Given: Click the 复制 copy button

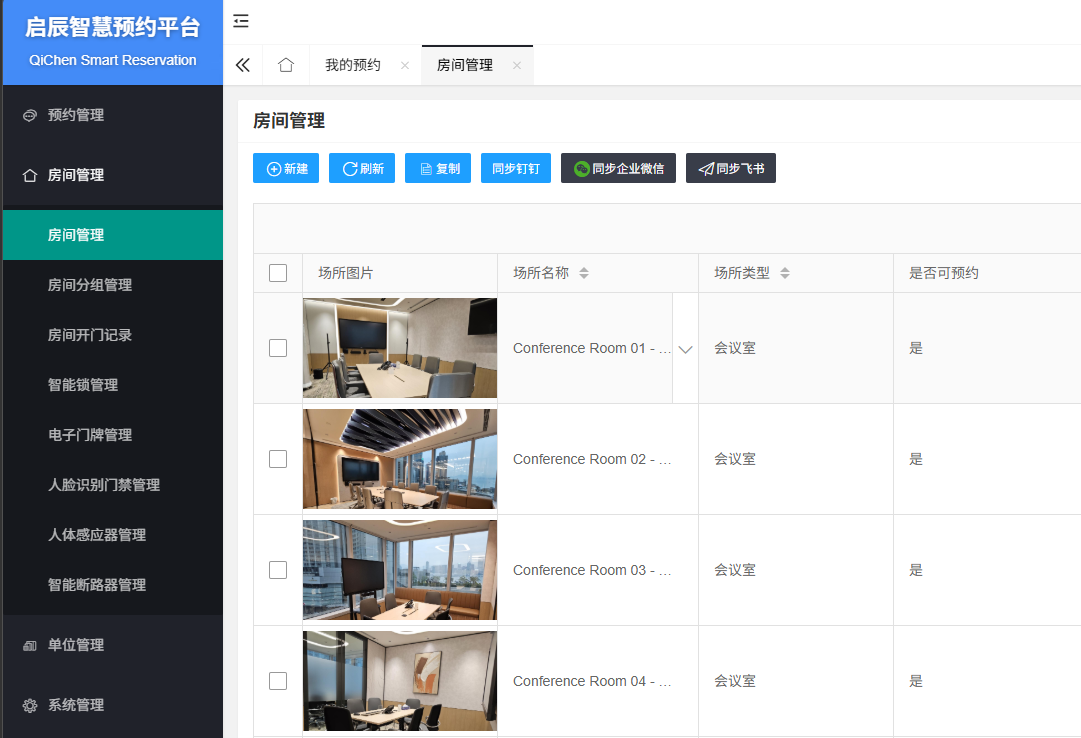Looking at the screenshot, I should (x=438, y=169).
